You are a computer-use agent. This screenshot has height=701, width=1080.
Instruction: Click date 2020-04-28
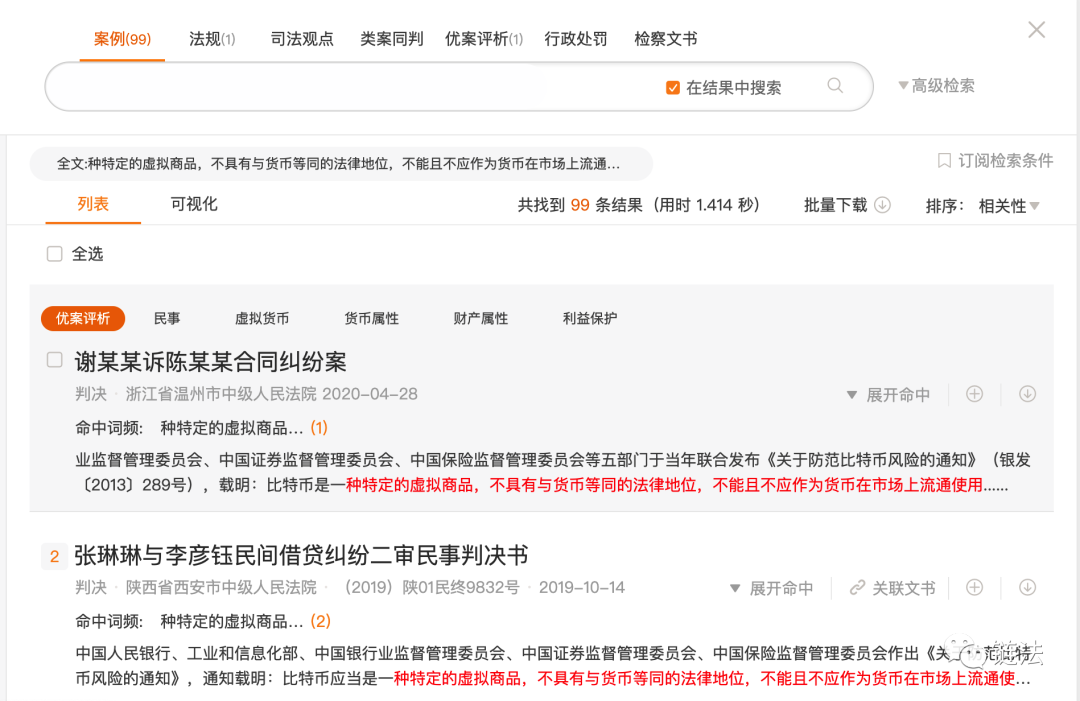(370, 394)
